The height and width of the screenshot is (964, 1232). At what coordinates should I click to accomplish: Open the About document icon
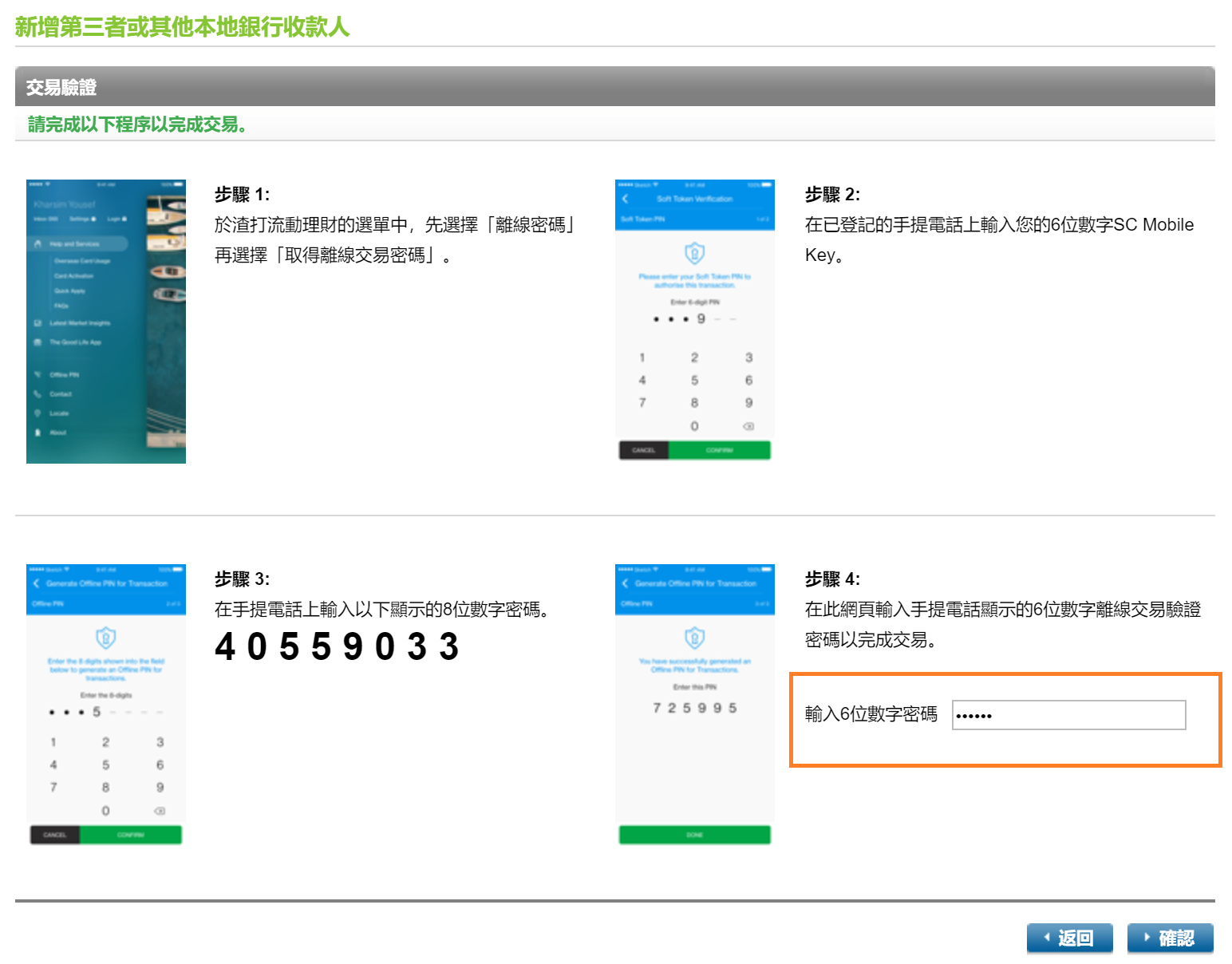(38, 433)
